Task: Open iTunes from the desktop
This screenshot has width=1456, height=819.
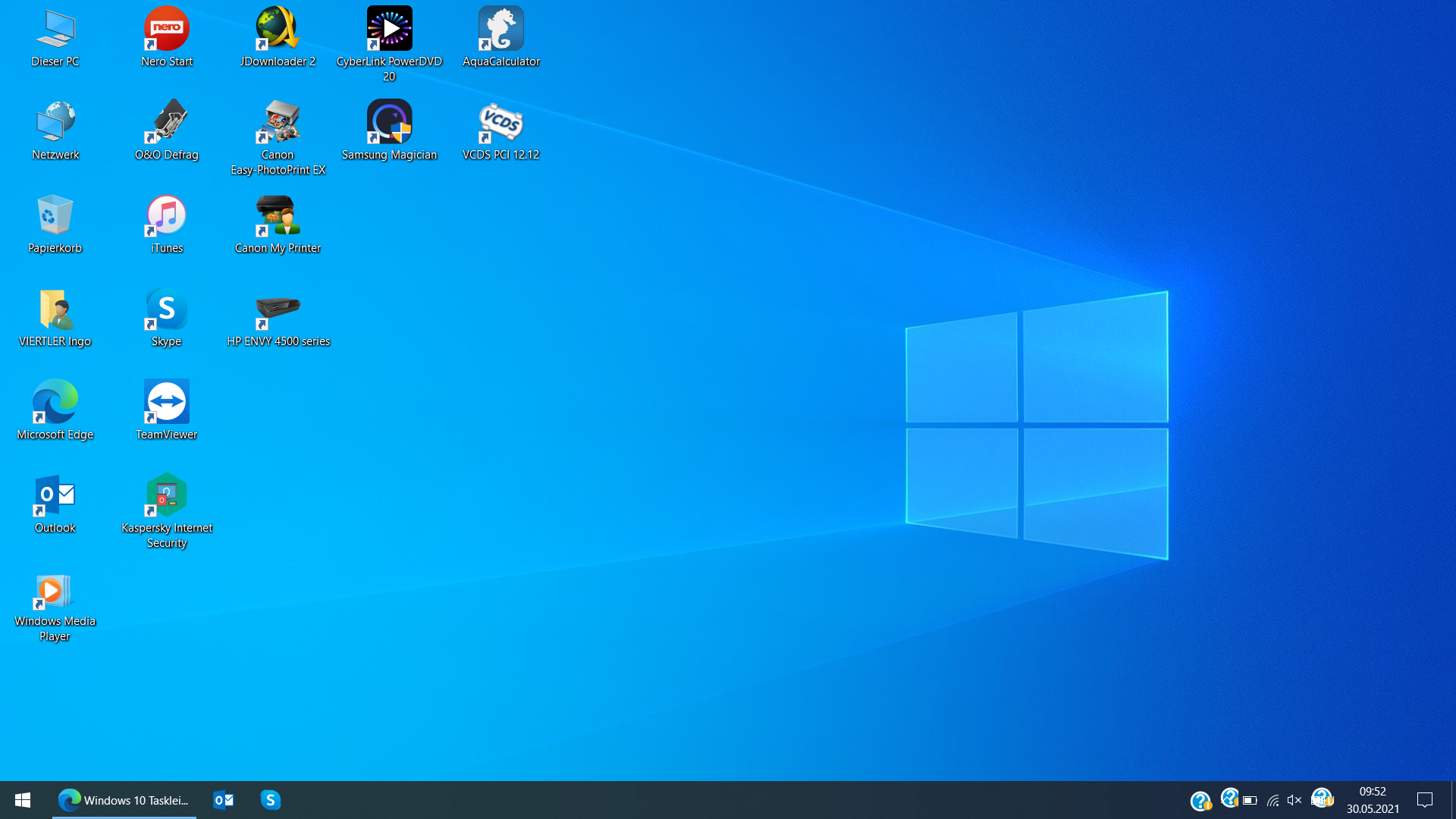Action: pyautogui.click(x=166, y=215)
